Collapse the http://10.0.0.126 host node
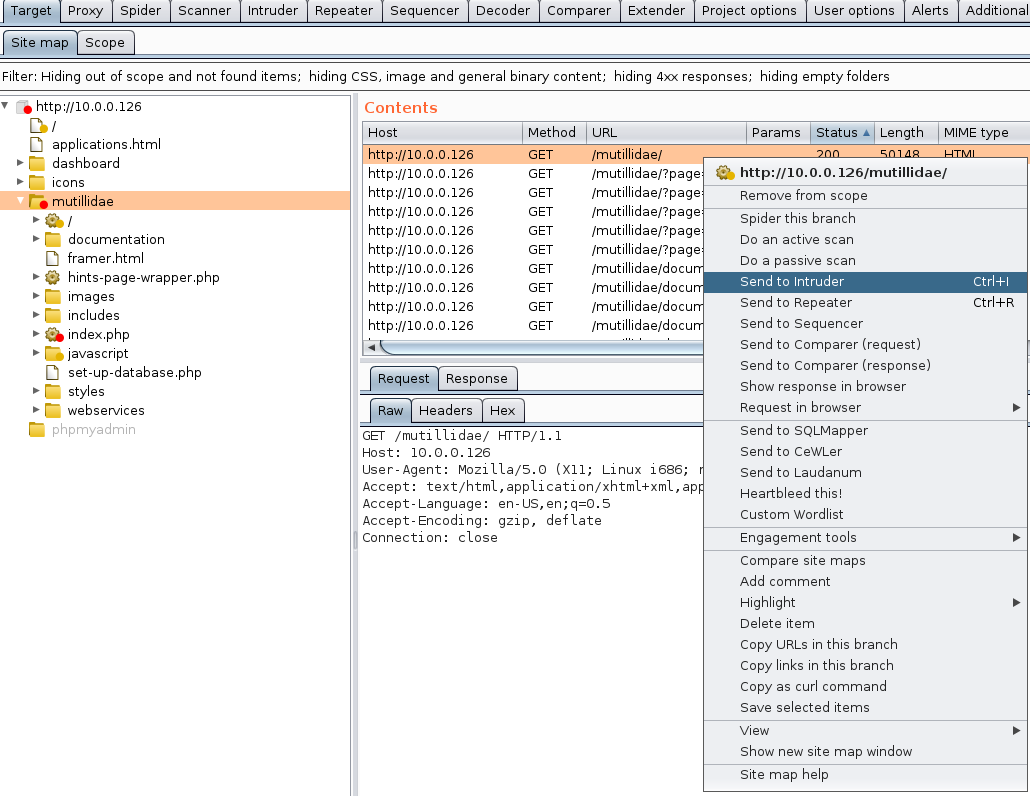 coord(5,105)
